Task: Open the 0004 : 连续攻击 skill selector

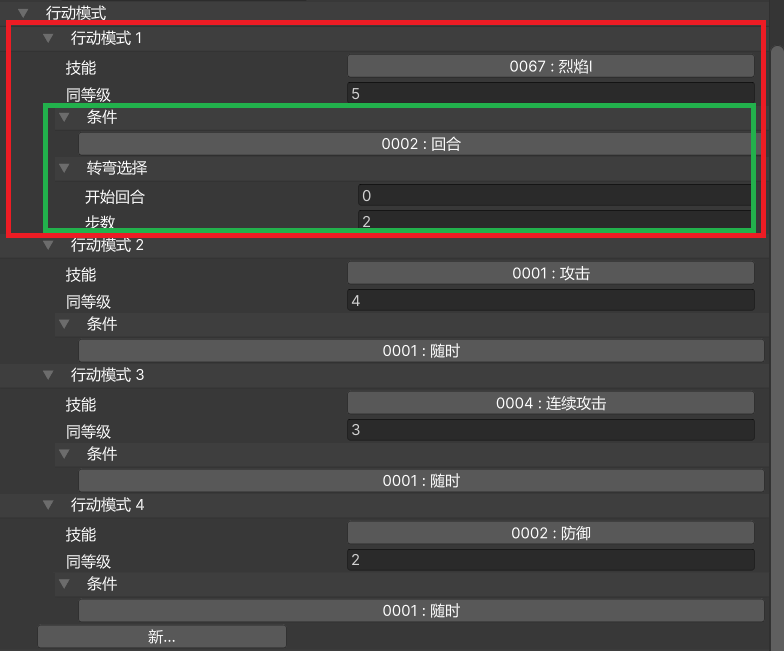Action: [x=550, y=404]
